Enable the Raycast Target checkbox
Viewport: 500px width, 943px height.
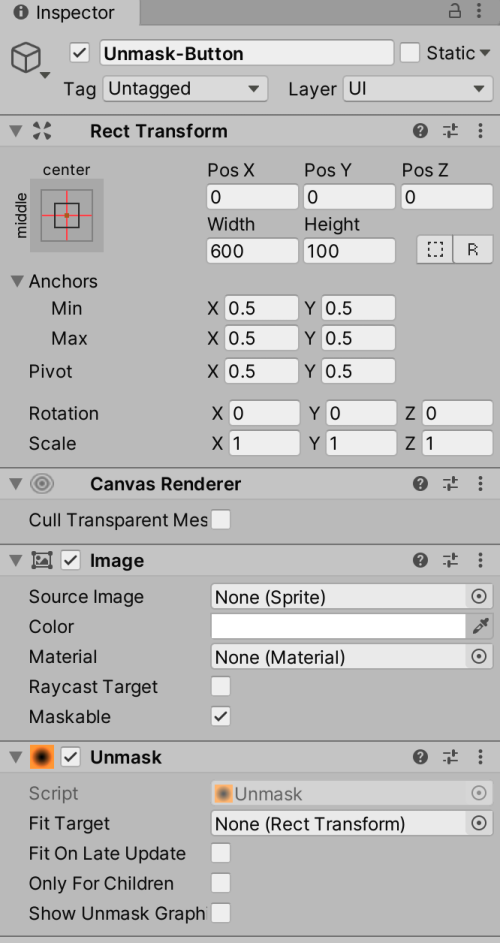[221, 686]
